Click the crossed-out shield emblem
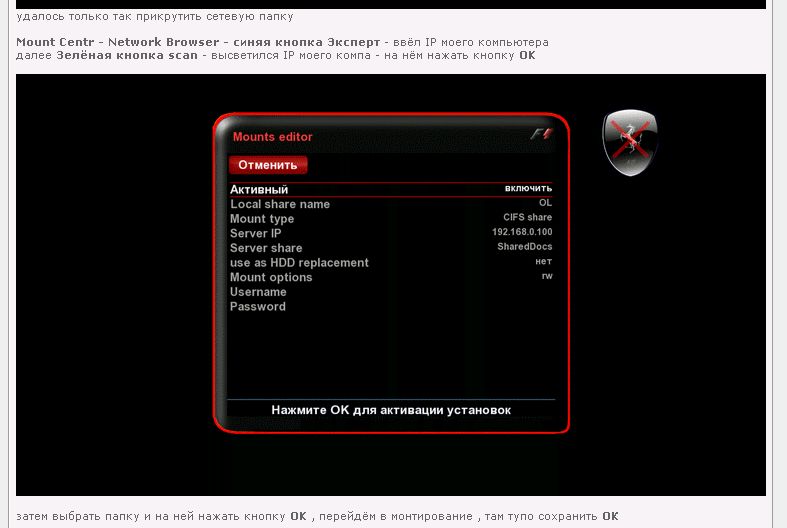 point(630,143)
